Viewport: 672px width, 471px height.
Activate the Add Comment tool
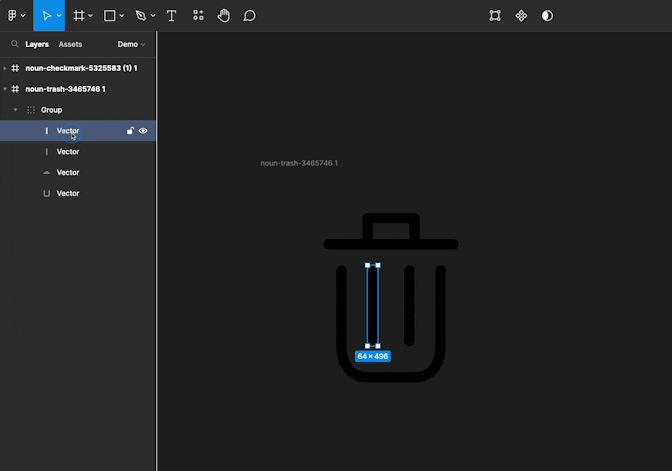click(x=250, y=16)
